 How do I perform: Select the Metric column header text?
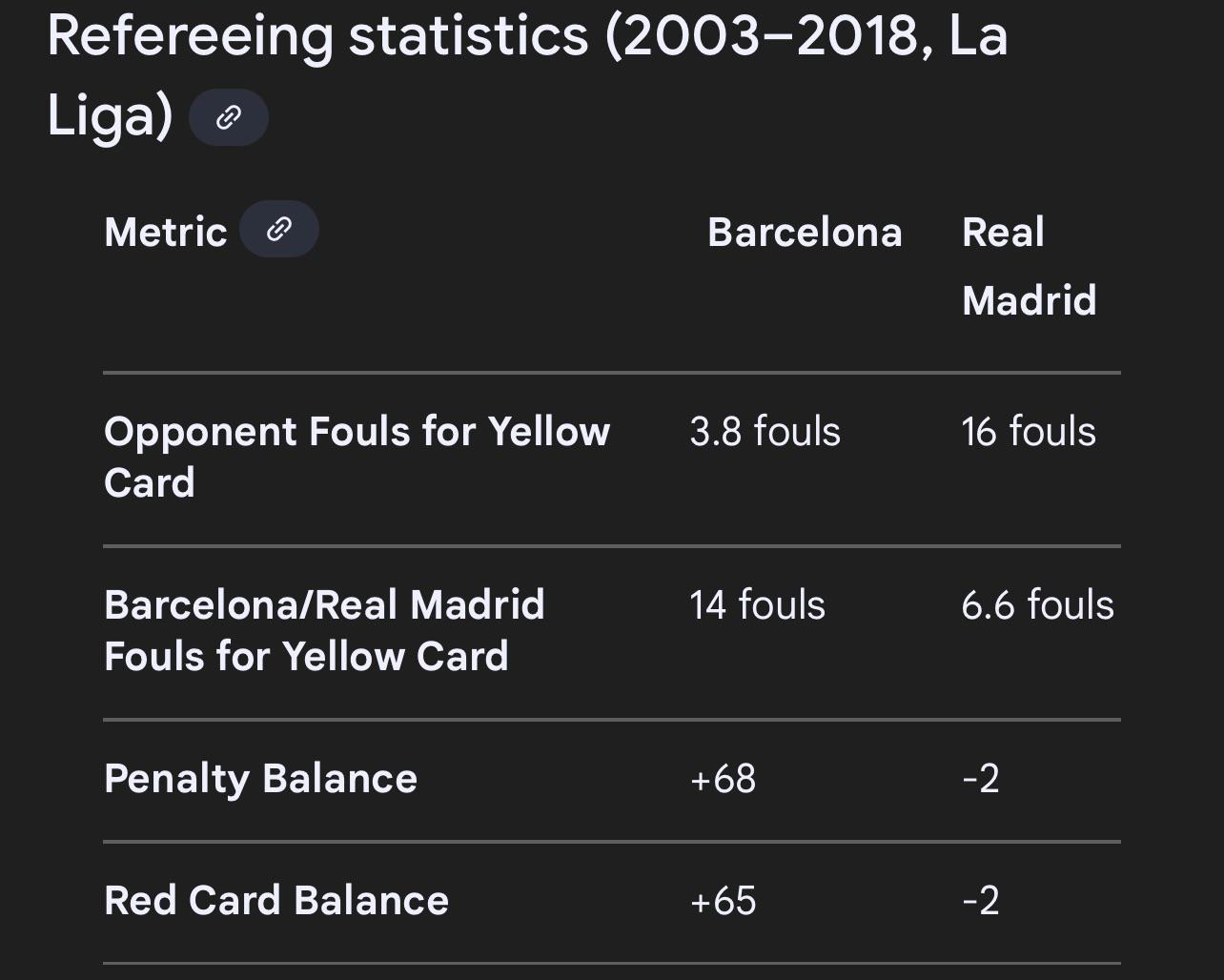[166, 232]
